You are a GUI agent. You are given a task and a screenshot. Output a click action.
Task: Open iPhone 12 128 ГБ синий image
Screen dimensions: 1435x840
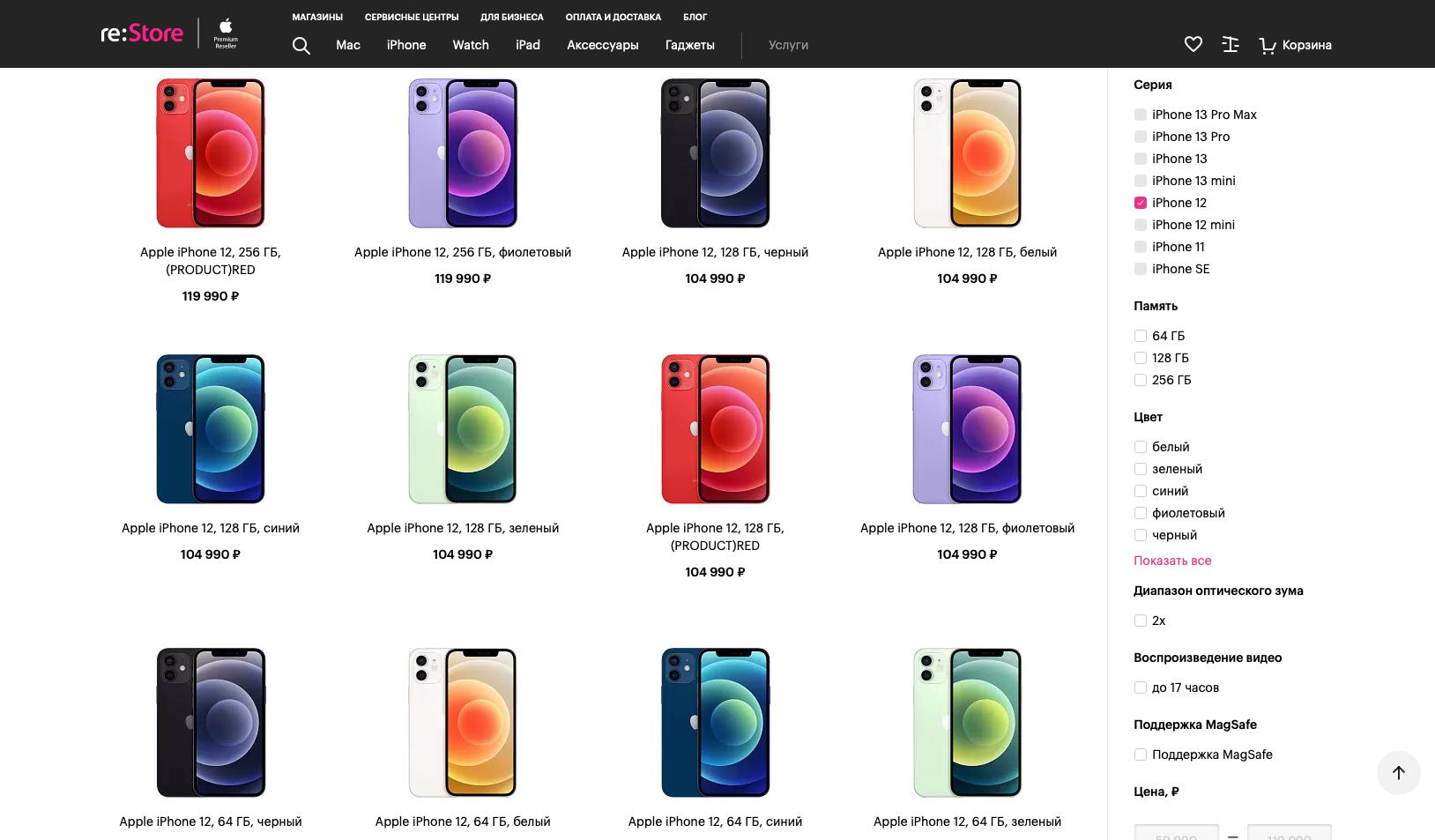pos(211,429)
